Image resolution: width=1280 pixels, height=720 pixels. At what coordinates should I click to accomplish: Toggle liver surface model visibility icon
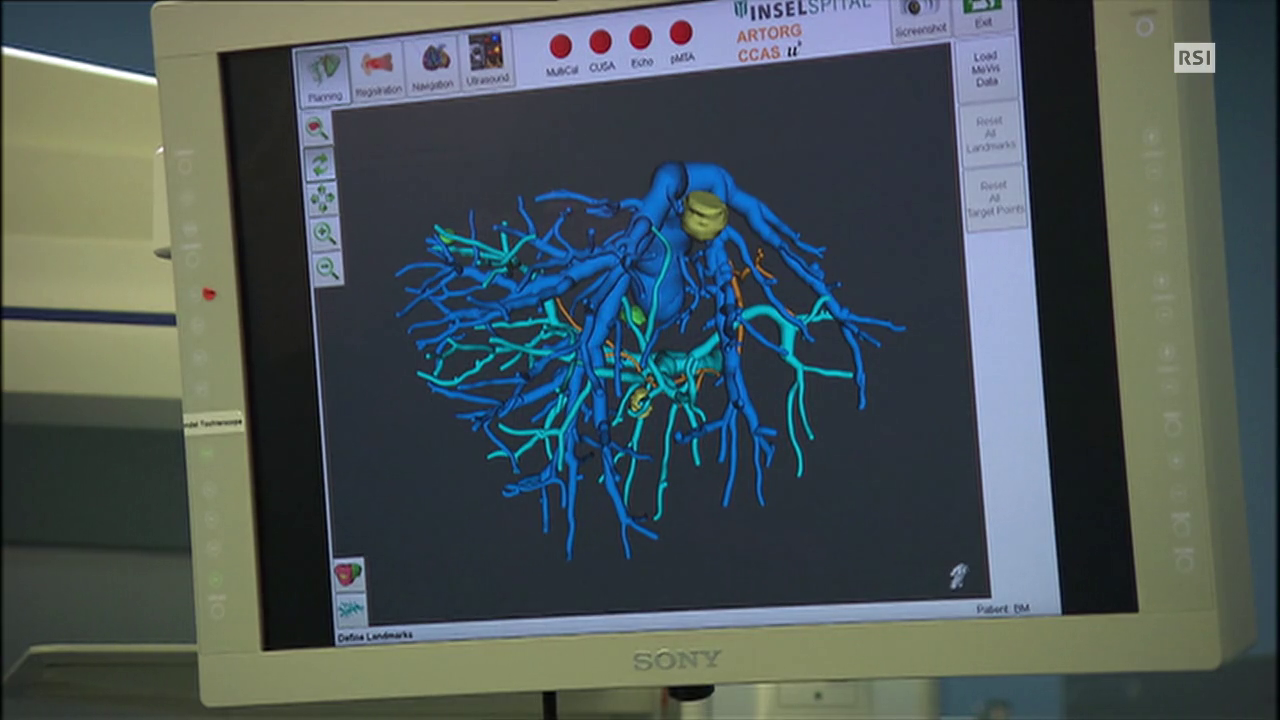(348, 574)
